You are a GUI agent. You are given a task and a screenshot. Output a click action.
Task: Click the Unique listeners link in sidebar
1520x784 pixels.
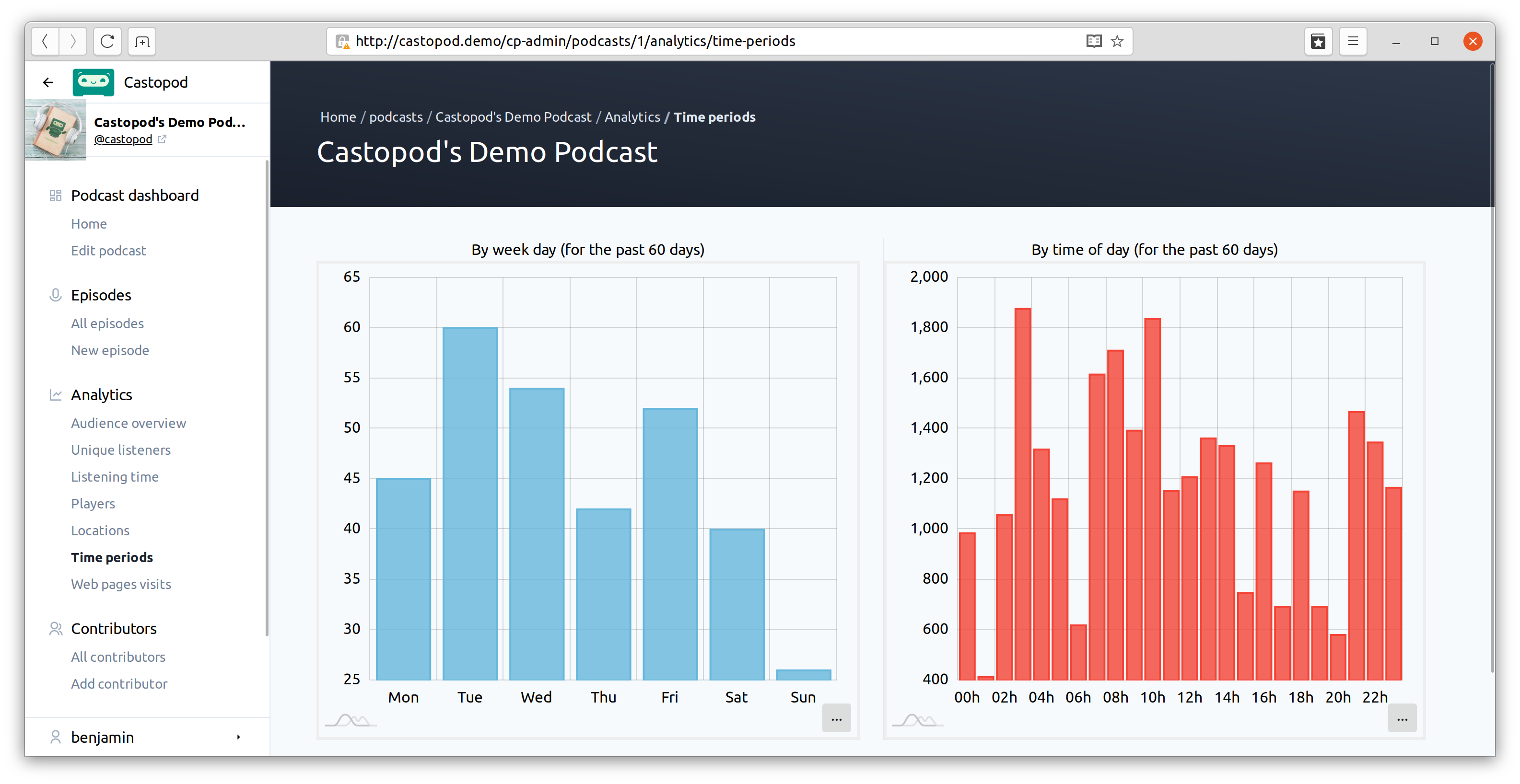point(120,449)
